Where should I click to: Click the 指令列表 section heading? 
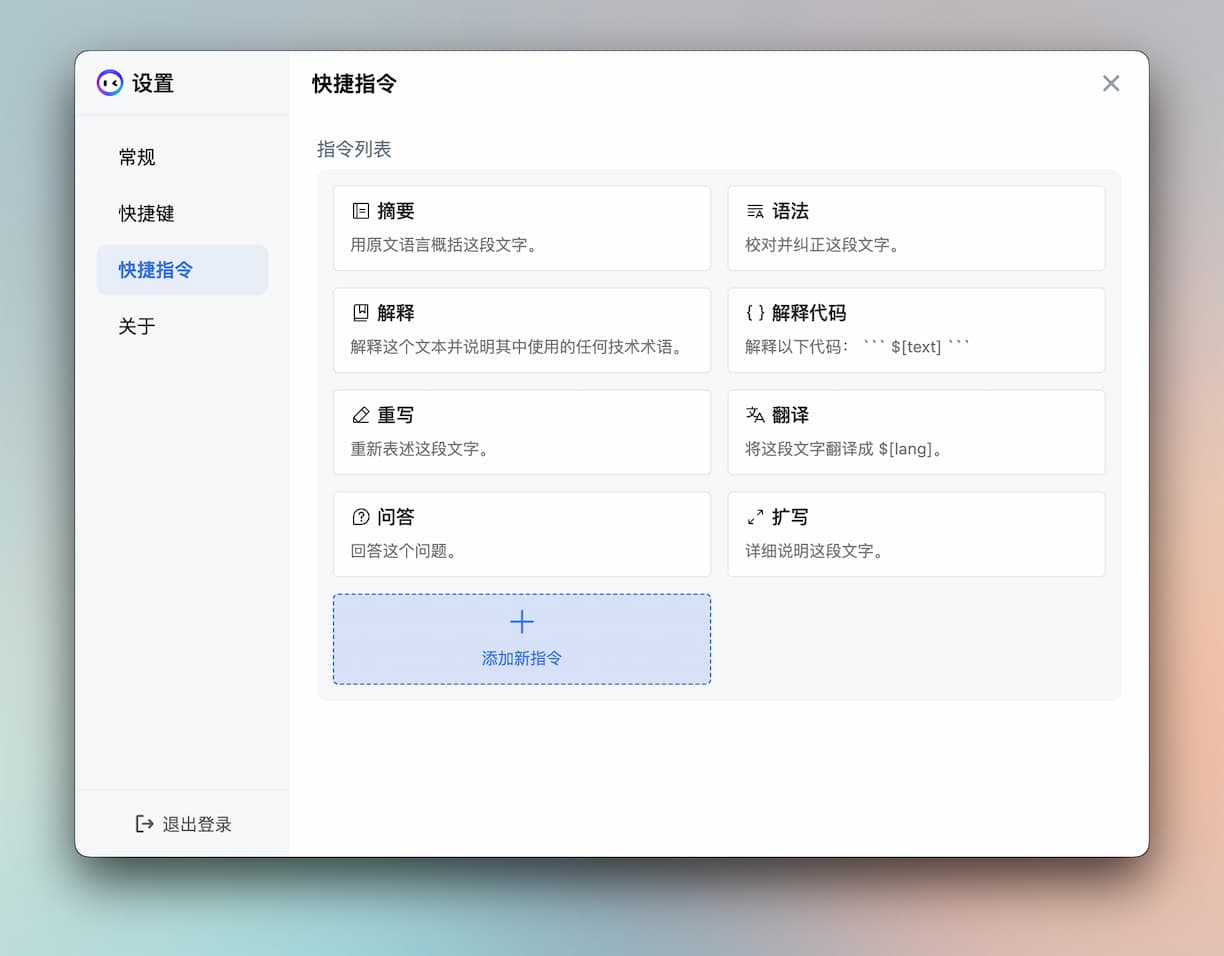pos(354,149)
